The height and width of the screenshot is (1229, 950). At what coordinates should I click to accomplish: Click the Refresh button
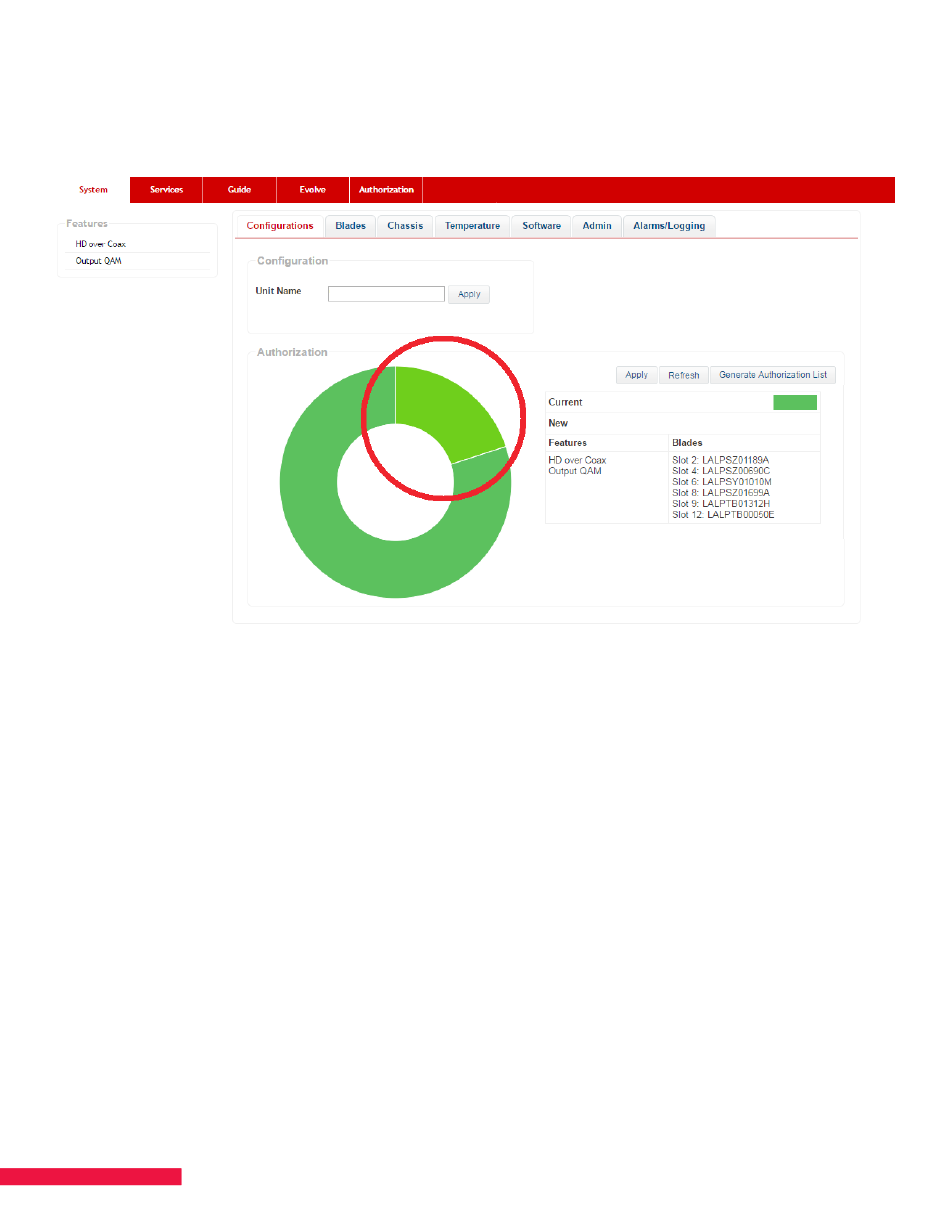tap(684, 375)
